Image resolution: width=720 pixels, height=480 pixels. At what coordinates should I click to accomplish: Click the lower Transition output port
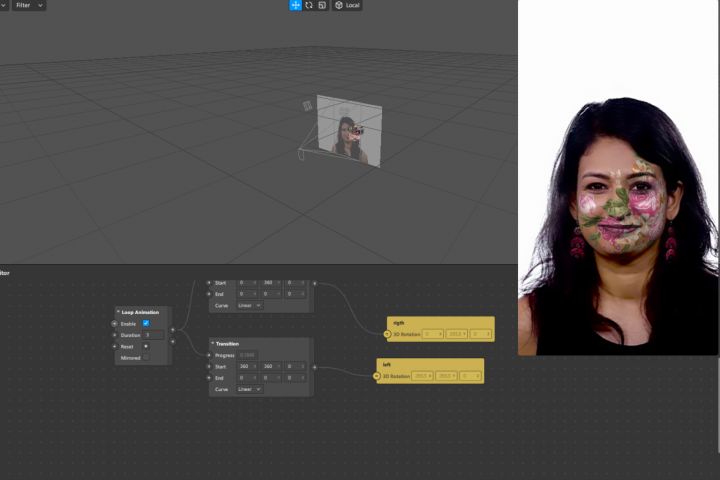tap(315, 367)
